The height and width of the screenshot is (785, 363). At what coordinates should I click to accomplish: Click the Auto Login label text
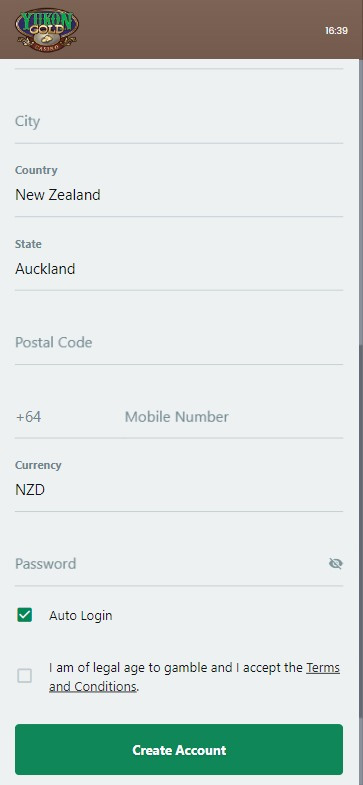pos(81,615)
